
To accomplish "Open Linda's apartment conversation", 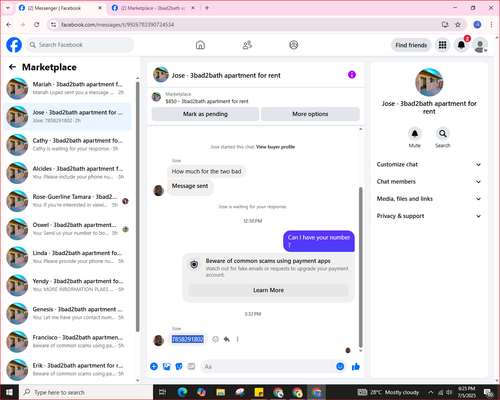I will point(67,257).
